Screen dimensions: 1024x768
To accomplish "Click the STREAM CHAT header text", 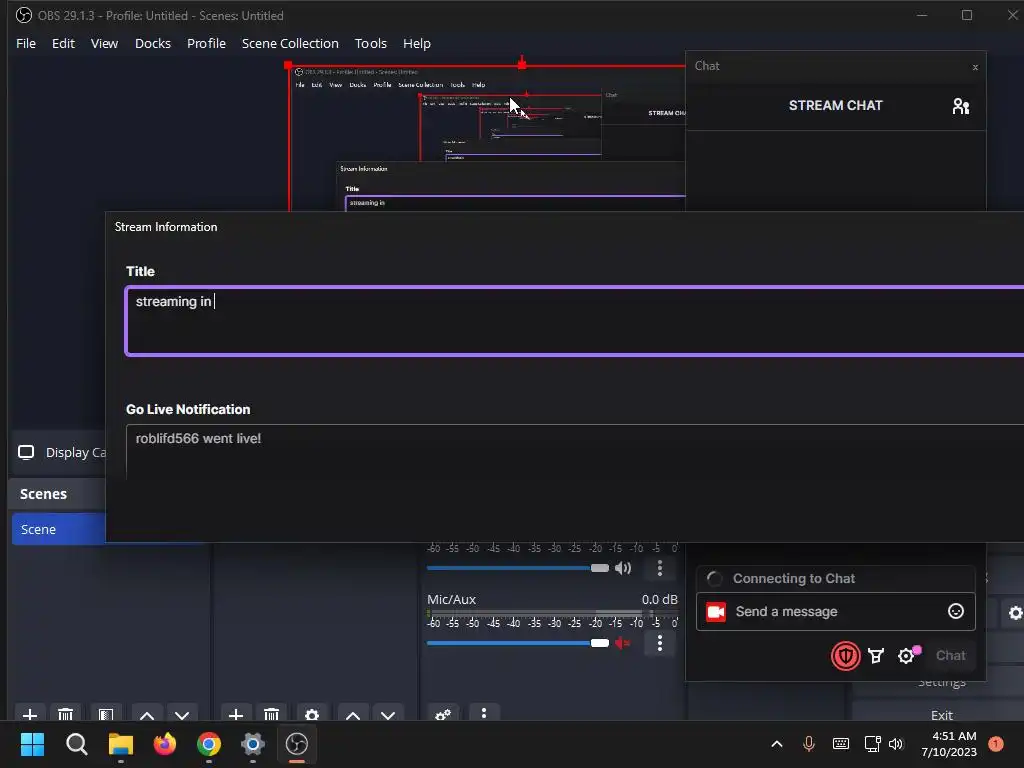I will click(x=835, y=105).
